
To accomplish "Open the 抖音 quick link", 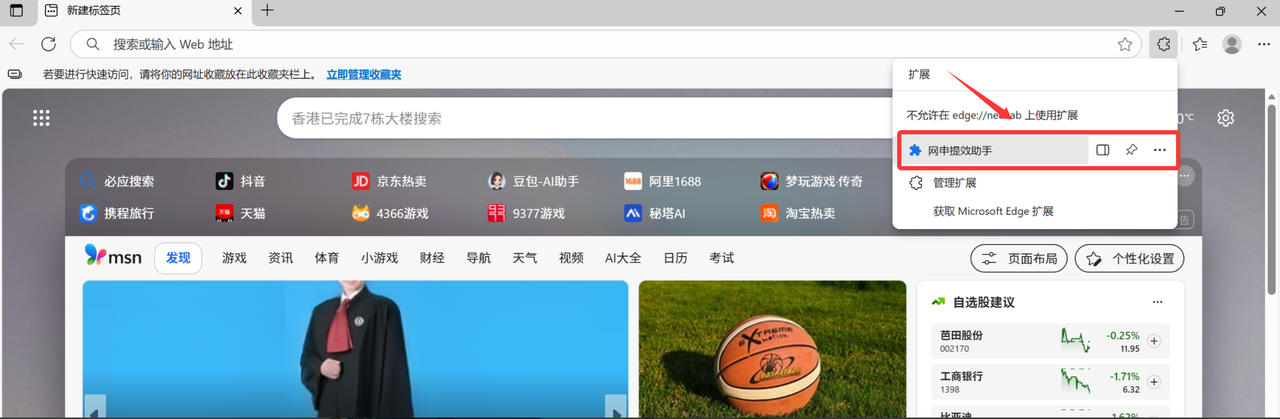I will coord(241,182).
